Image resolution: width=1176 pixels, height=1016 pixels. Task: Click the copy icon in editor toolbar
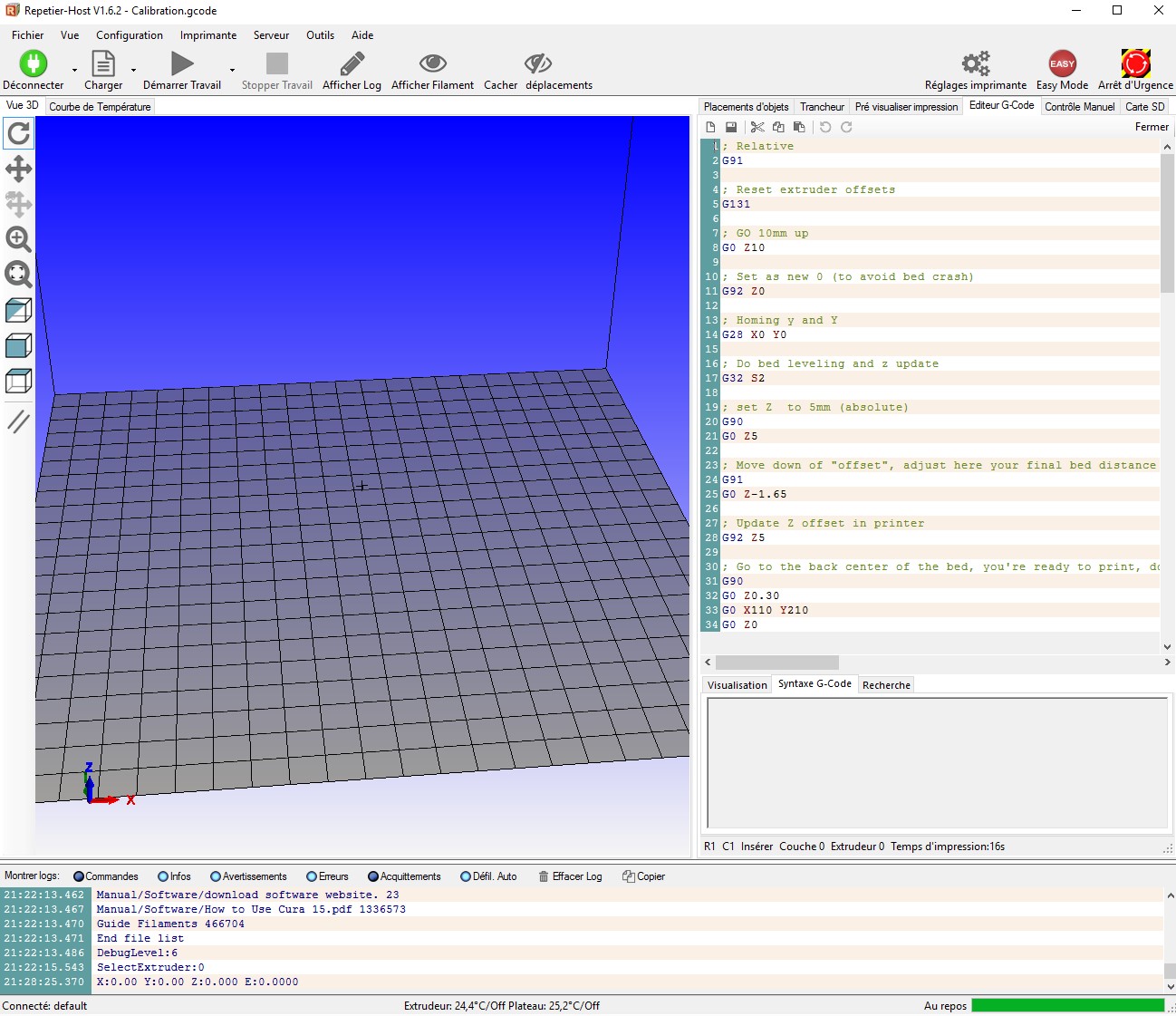[778, 127]
